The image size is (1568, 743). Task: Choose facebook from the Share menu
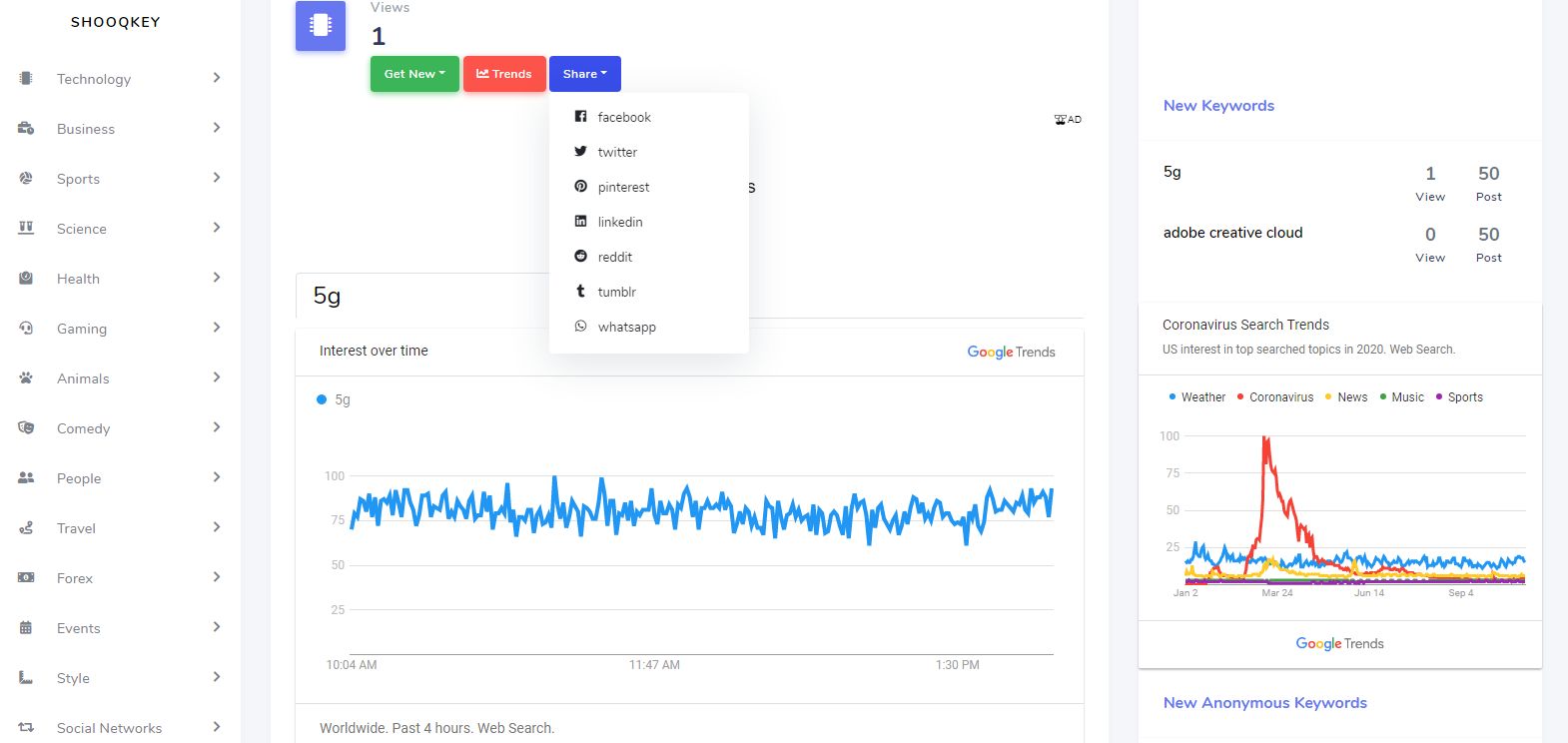pos(623,117)
